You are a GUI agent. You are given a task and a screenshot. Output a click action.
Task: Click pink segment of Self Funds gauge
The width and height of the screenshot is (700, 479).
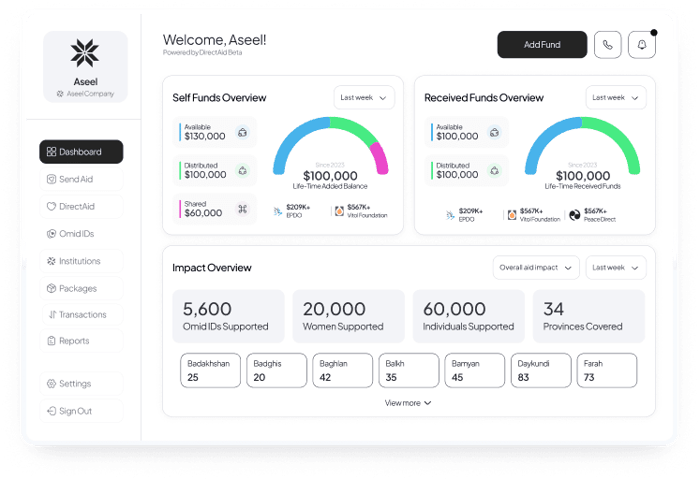click(379, 157)
